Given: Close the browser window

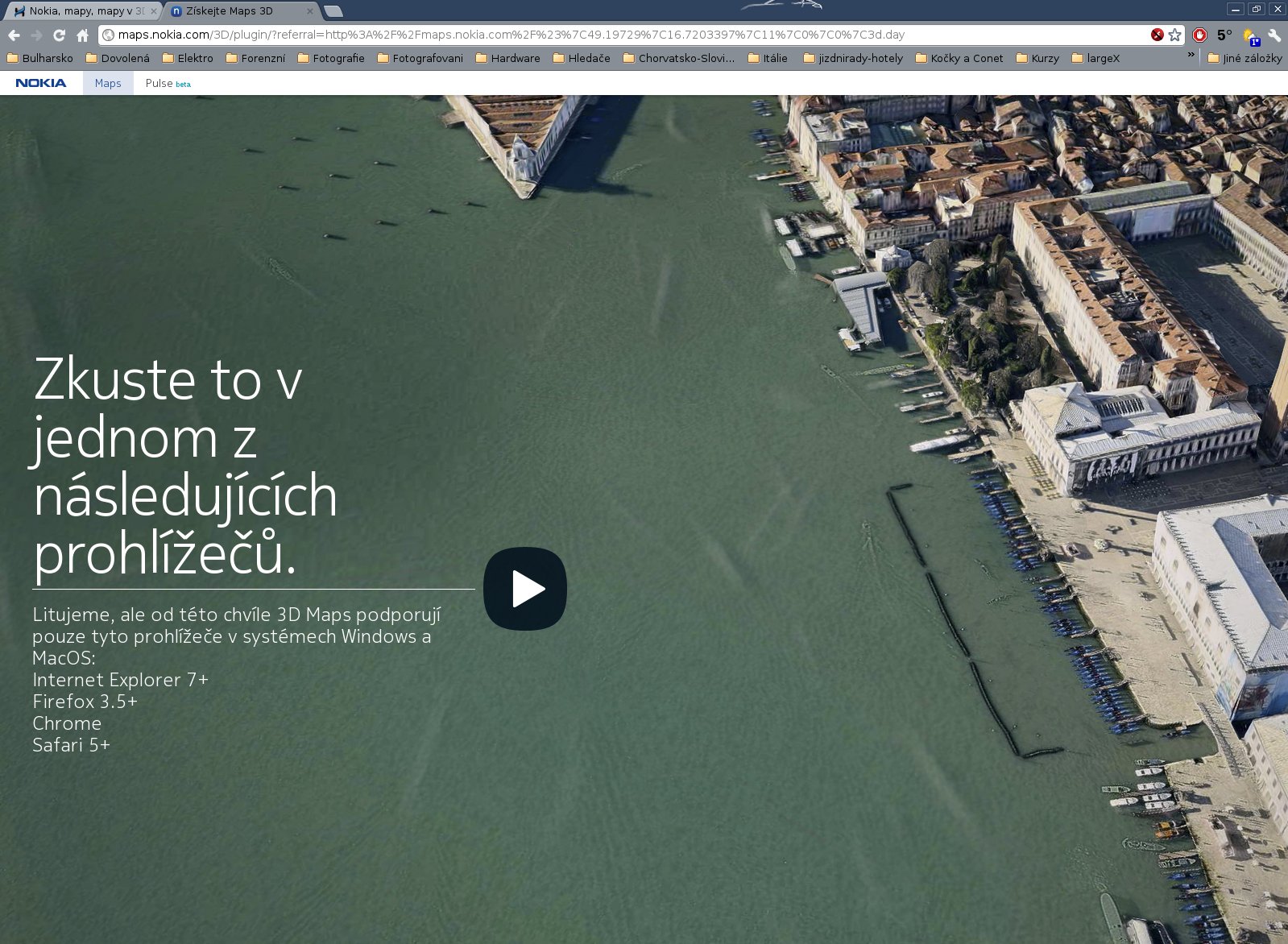Looking at the screenshot, I should 1278,9.
